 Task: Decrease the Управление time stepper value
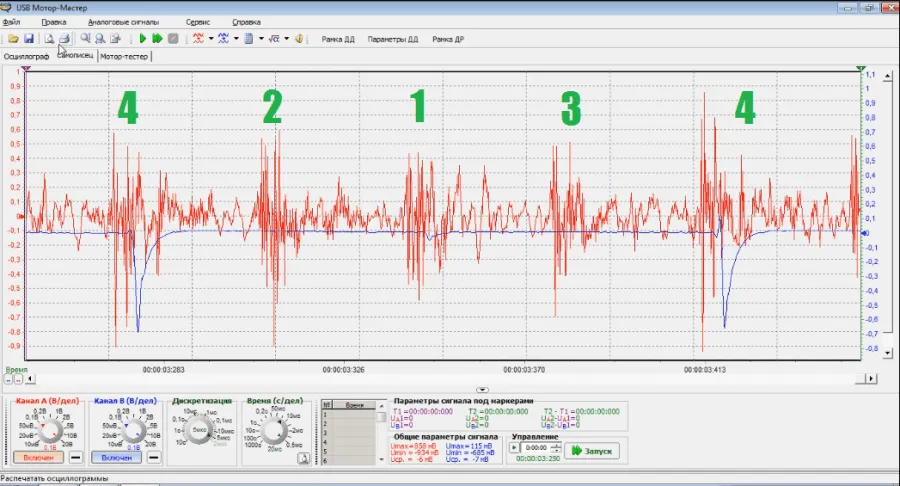pos(556,450)
